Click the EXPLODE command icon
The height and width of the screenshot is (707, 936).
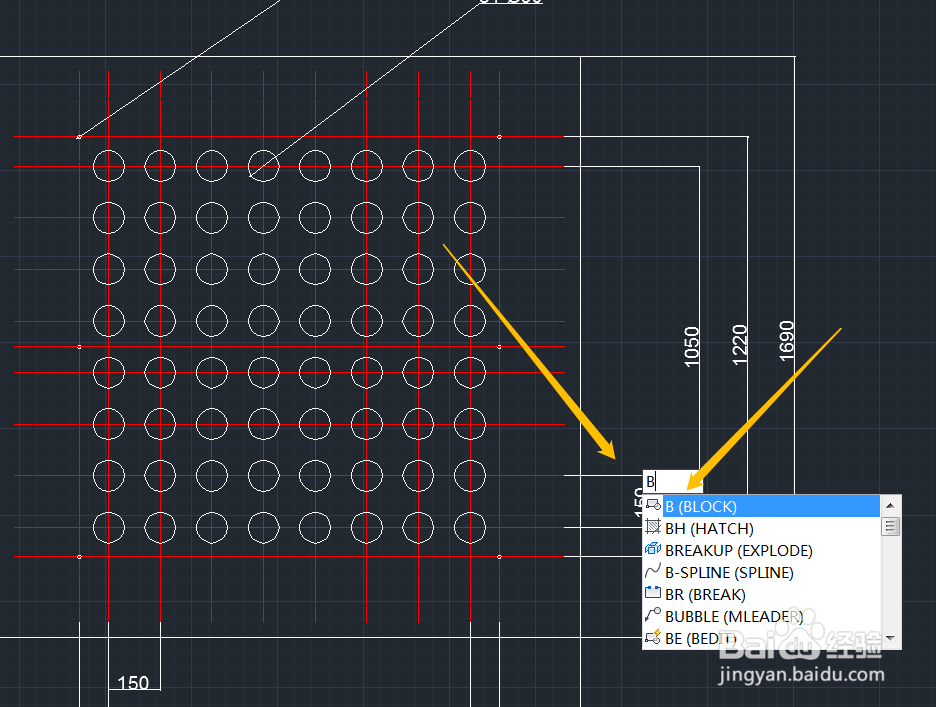[x=653, y=549]
